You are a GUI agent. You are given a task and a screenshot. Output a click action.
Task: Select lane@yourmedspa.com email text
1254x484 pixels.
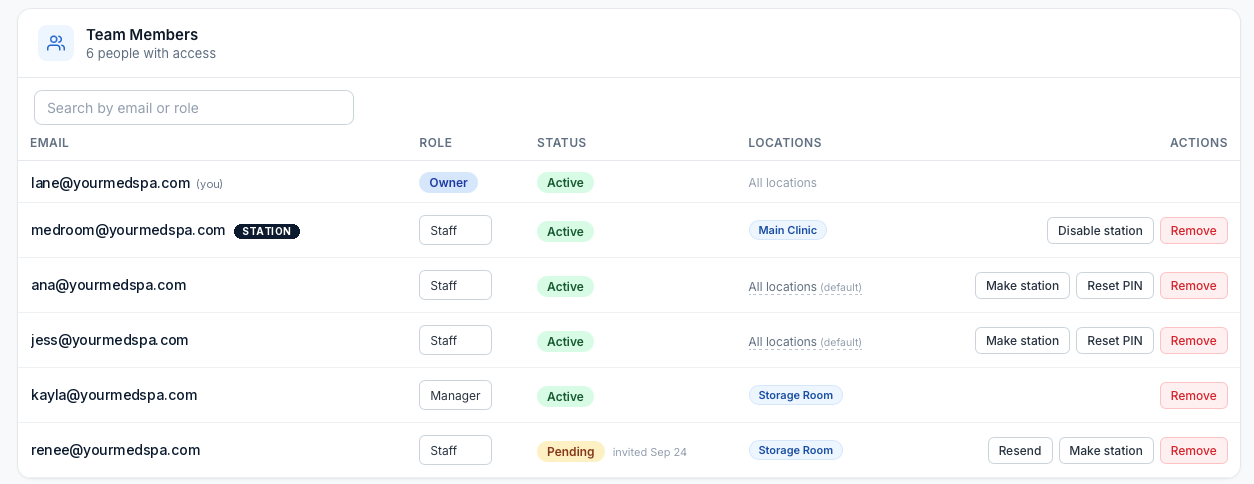(x=110, y=183)
